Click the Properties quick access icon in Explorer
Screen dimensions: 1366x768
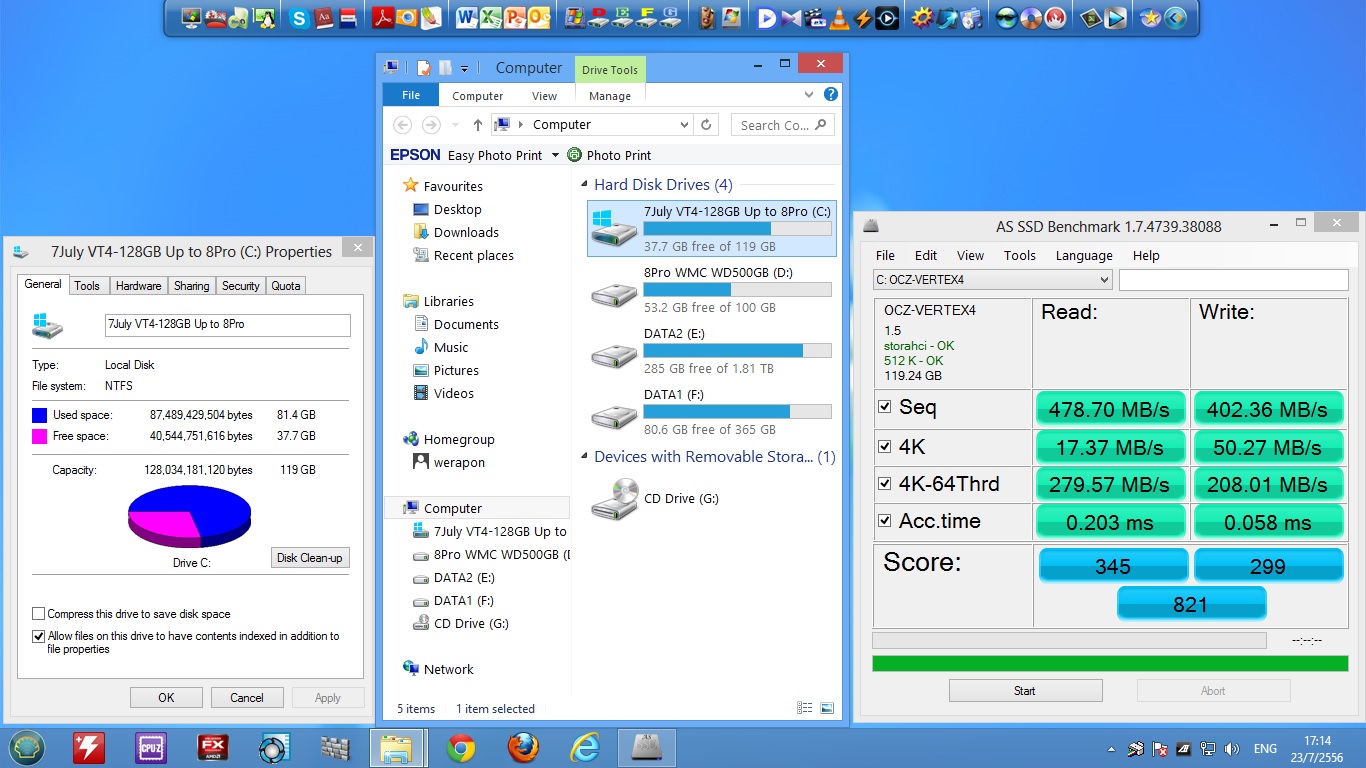pos(423,68)
